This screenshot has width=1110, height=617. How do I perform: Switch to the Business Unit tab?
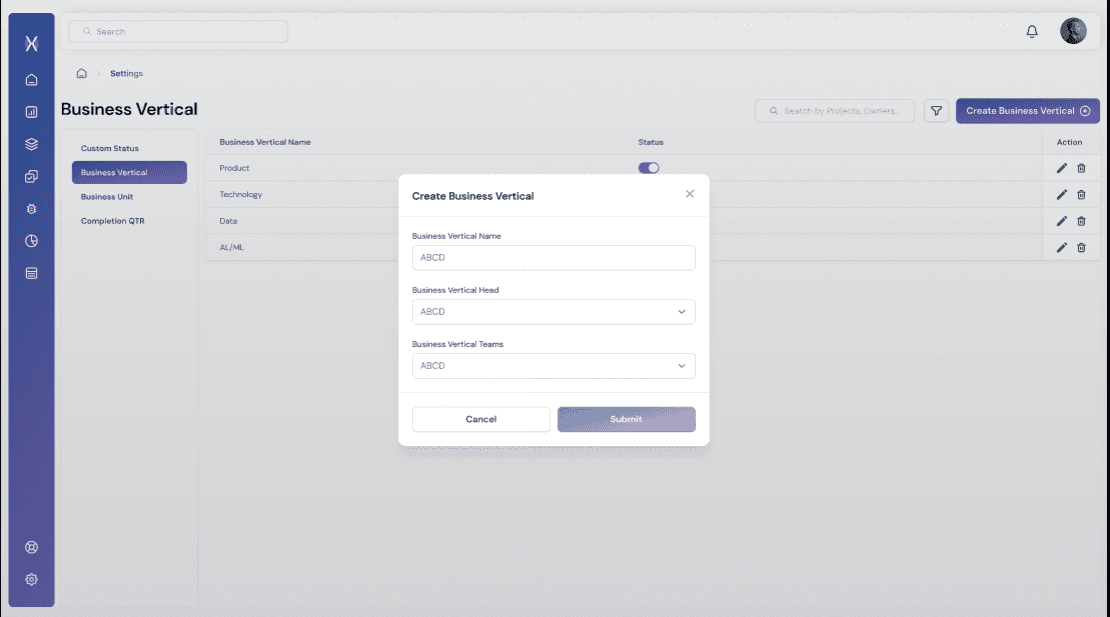coord(109,196)
